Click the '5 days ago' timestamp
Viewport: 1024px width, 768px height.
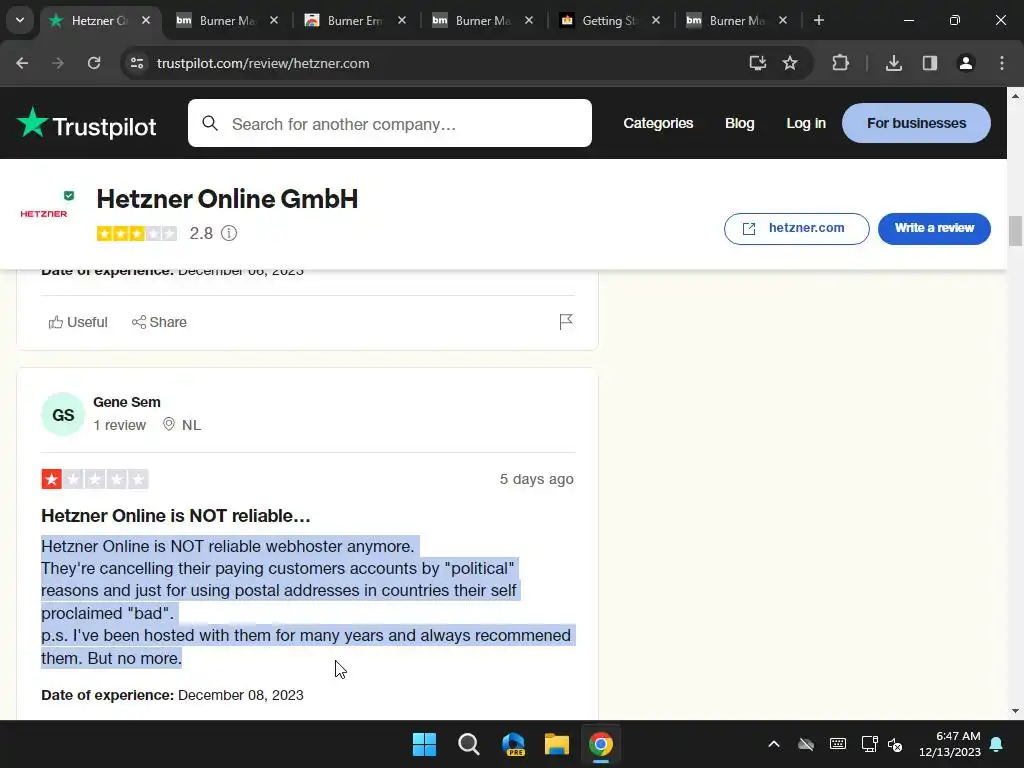tap(537, 479)
